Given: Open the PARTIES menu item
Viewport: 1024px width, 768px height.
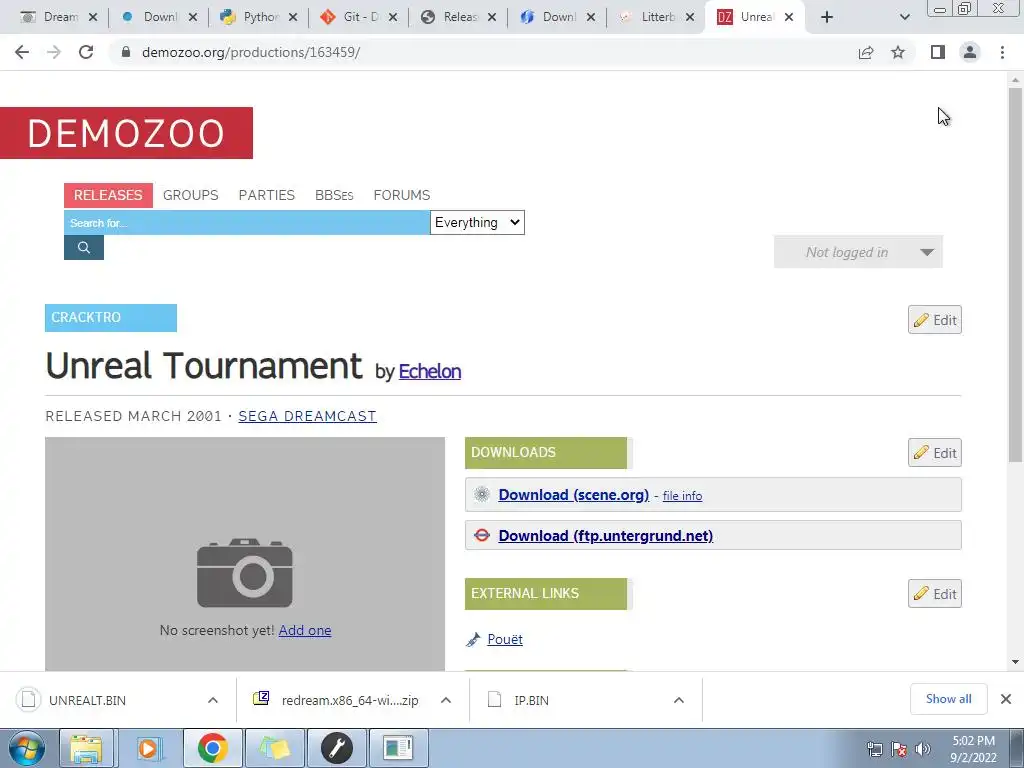Looking at the screenshot, I should (x=266, y=195).
